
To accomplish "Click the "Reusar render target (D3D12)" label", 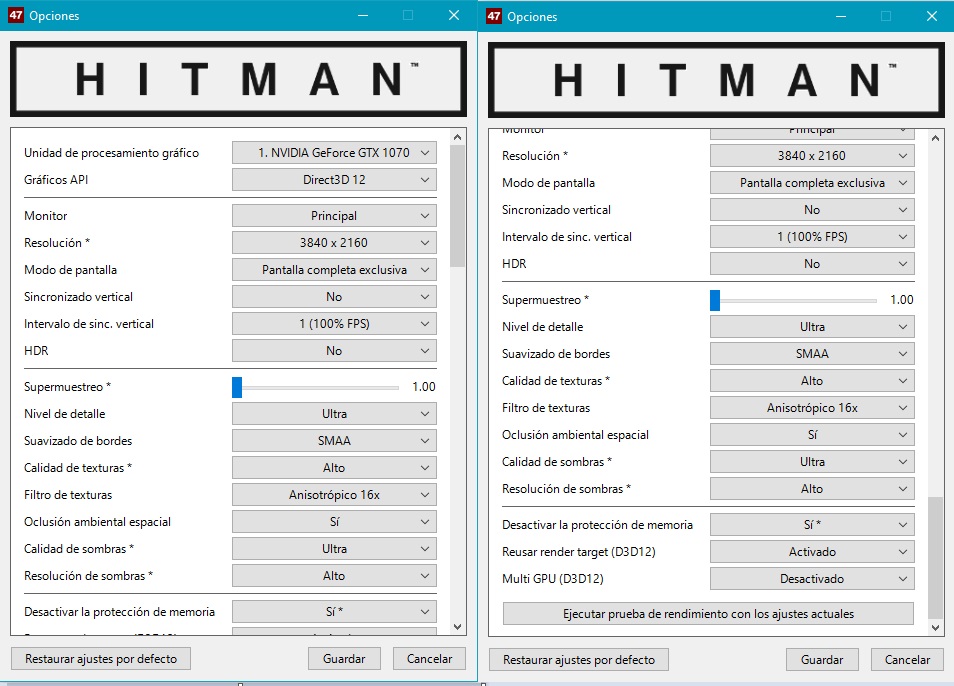I will (579, 552).
